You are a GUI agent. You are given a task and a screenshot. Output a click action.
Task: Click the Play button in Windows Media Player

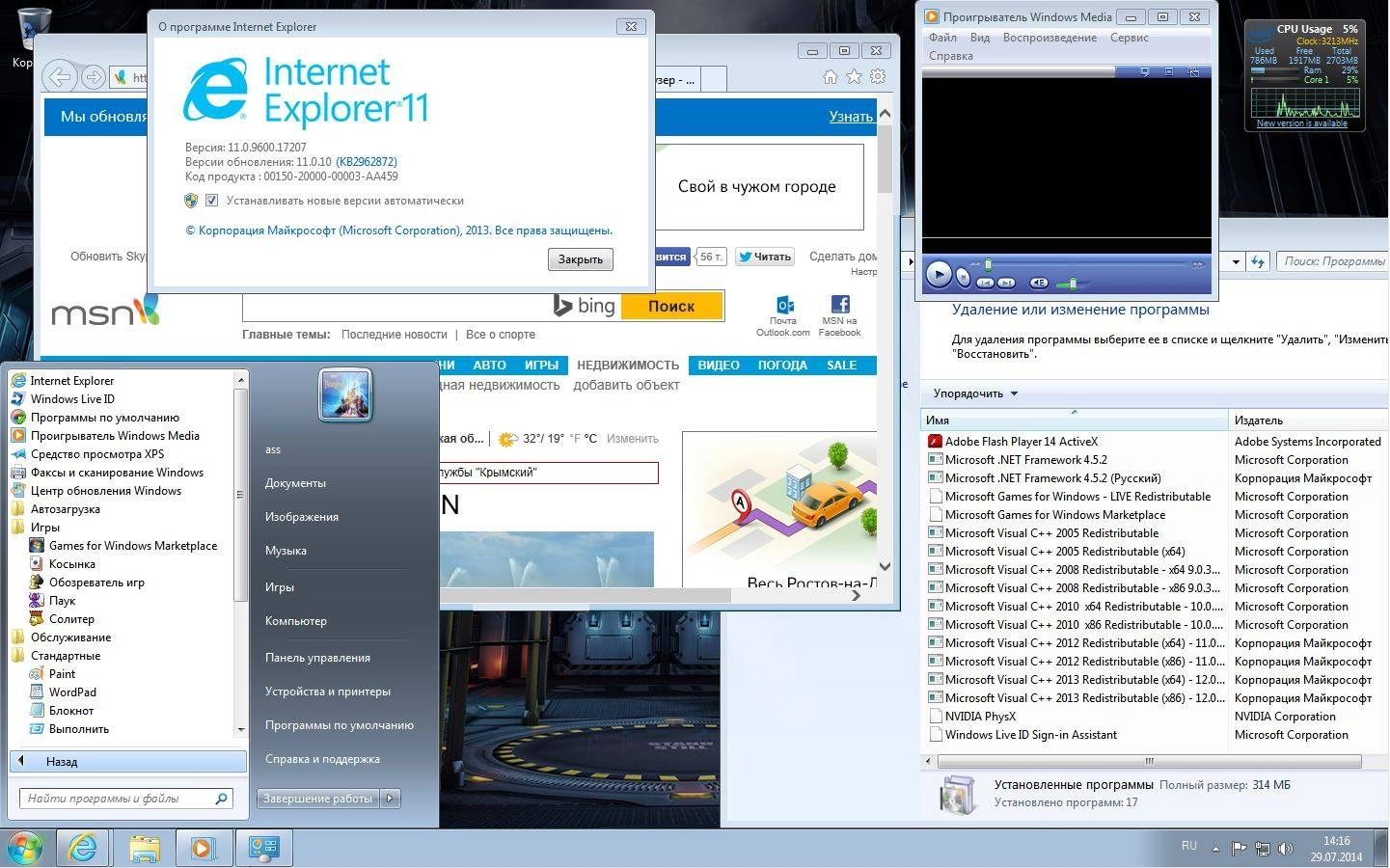click(938, 275)
